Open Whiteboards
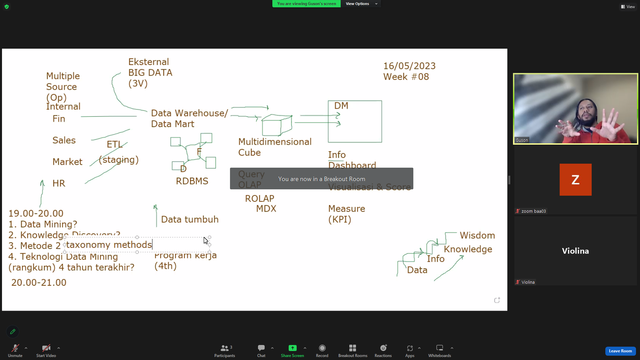640x360 pixels. [x=440, y=350]
